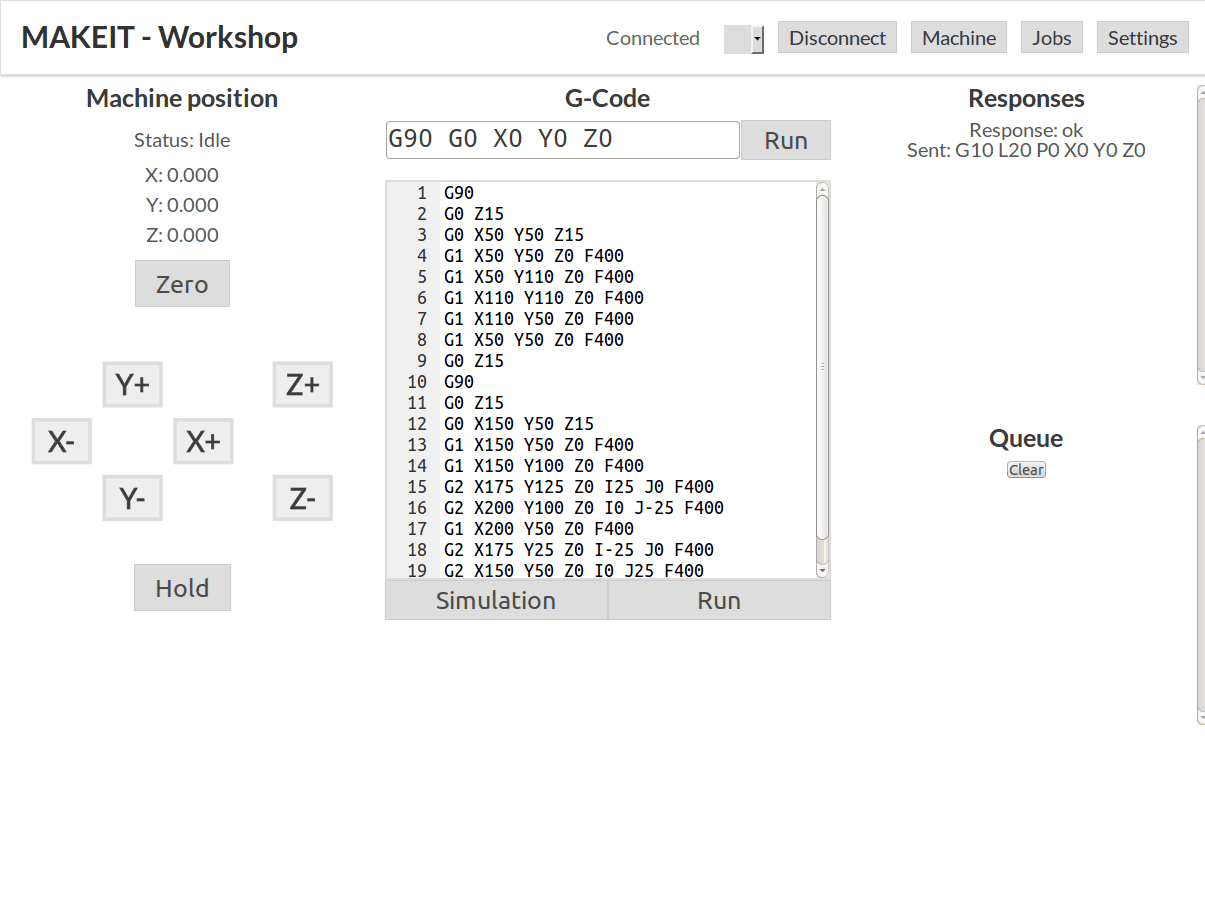Raise the spindle with Z+

(x=302, y=384)
